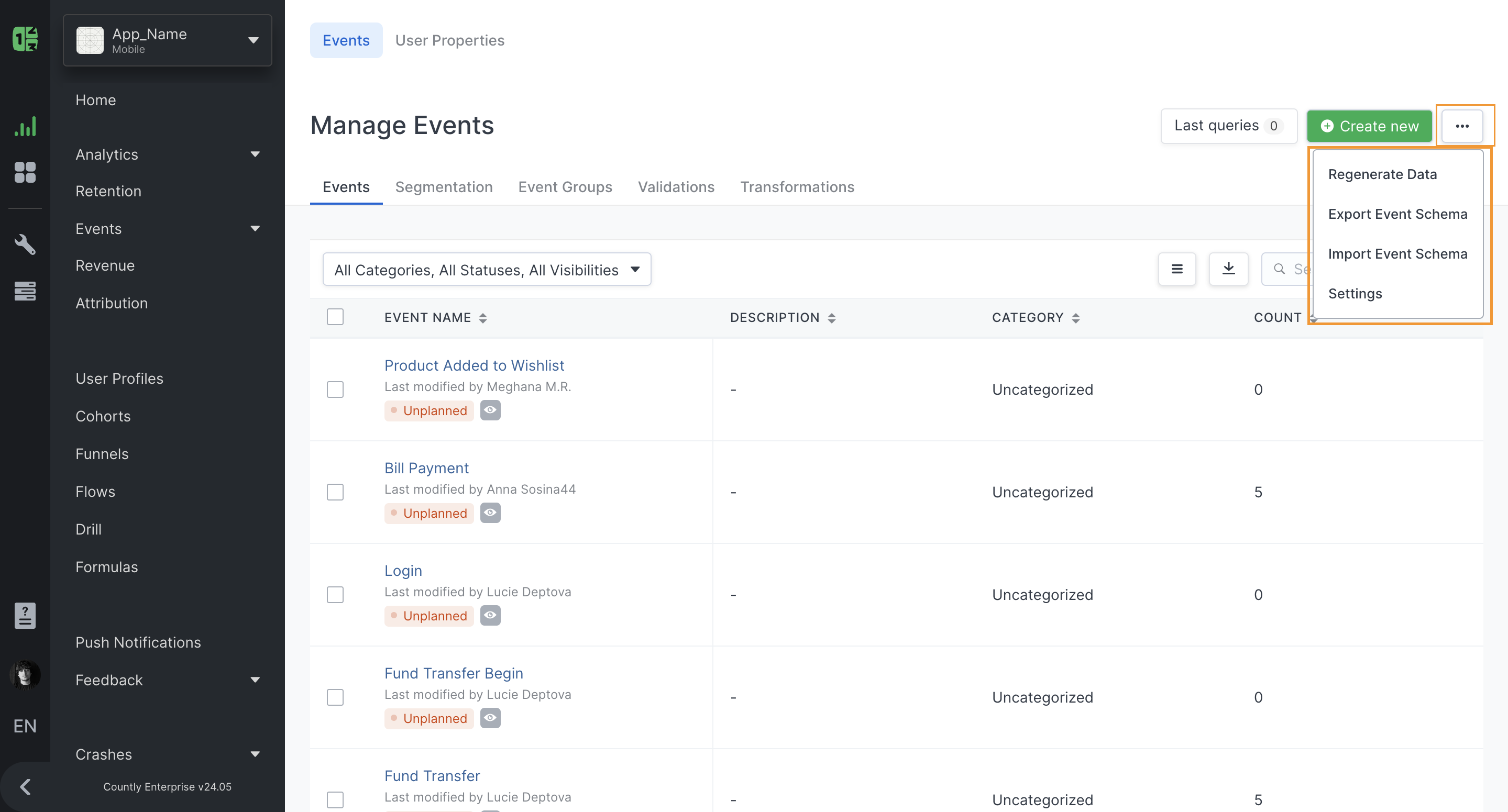The height and width of the screenshot is (812, 1508).
Task: Switch to the User Properties tab
Action: coord(449,40)
